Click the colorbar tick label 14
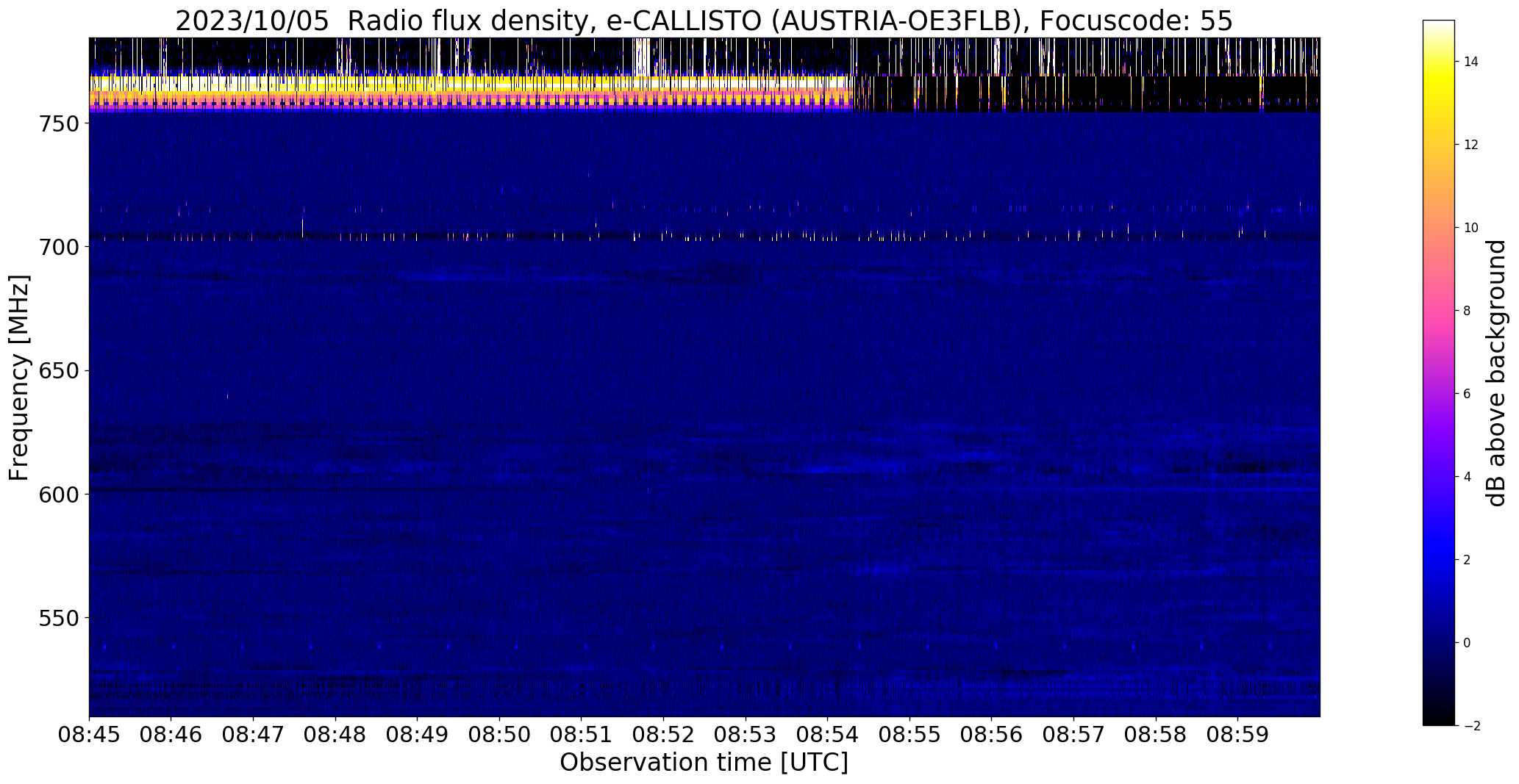 tap(1471, 62)
